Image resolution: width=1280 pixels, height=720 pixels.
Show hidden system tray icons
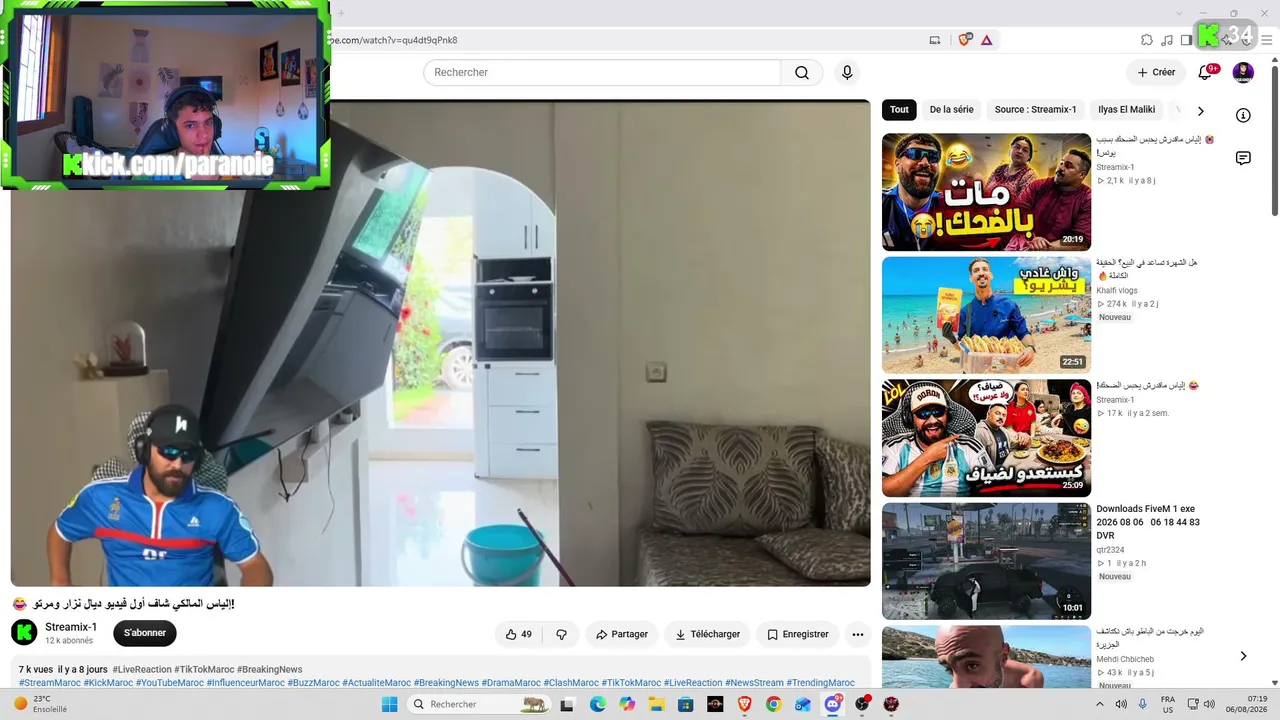1100,704
